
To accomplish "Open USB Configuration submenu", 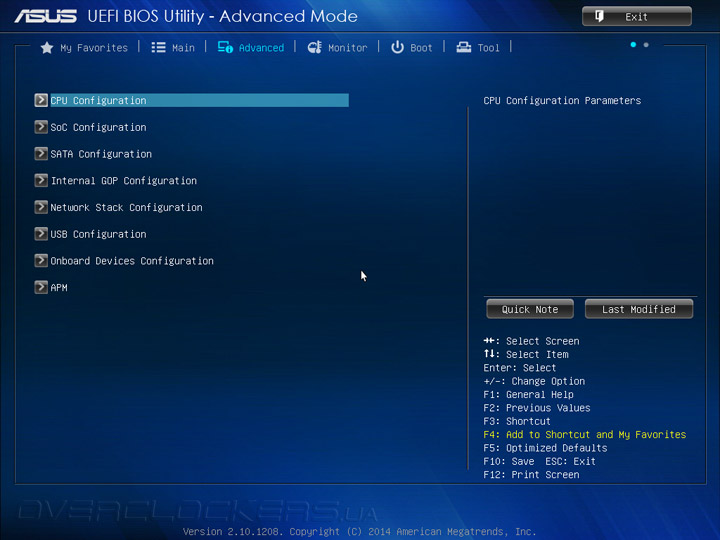I will click(x=98, y=234).
